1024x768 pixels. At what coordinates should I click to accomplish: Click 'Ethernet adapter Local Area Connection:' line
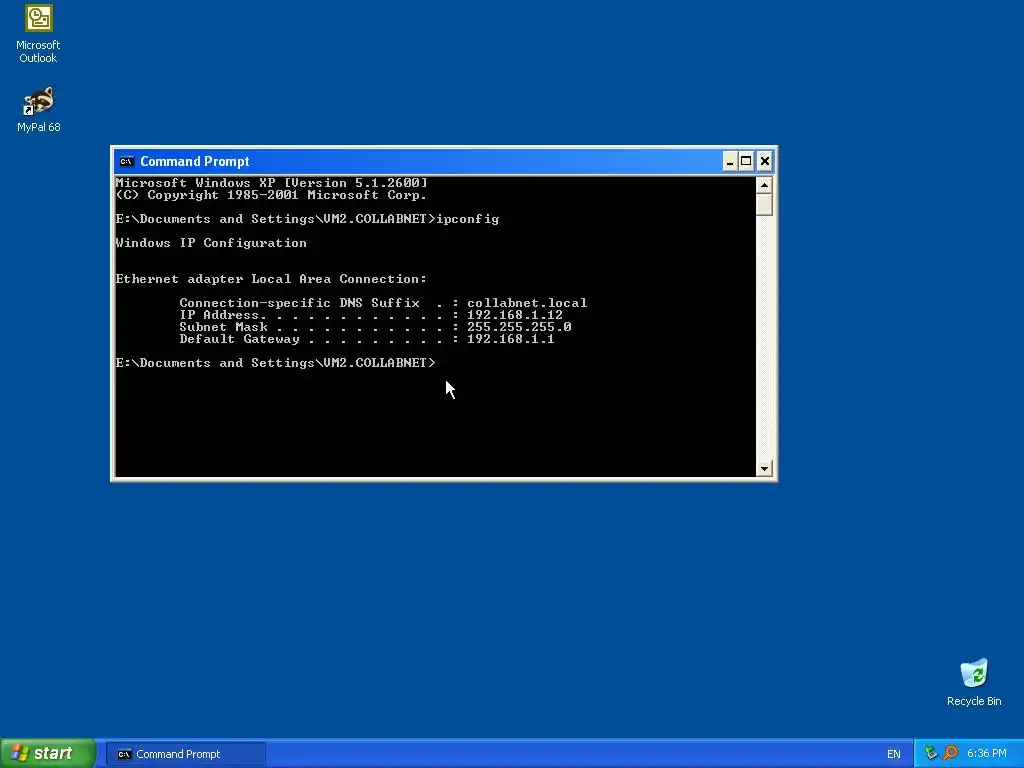pos(271,279)
